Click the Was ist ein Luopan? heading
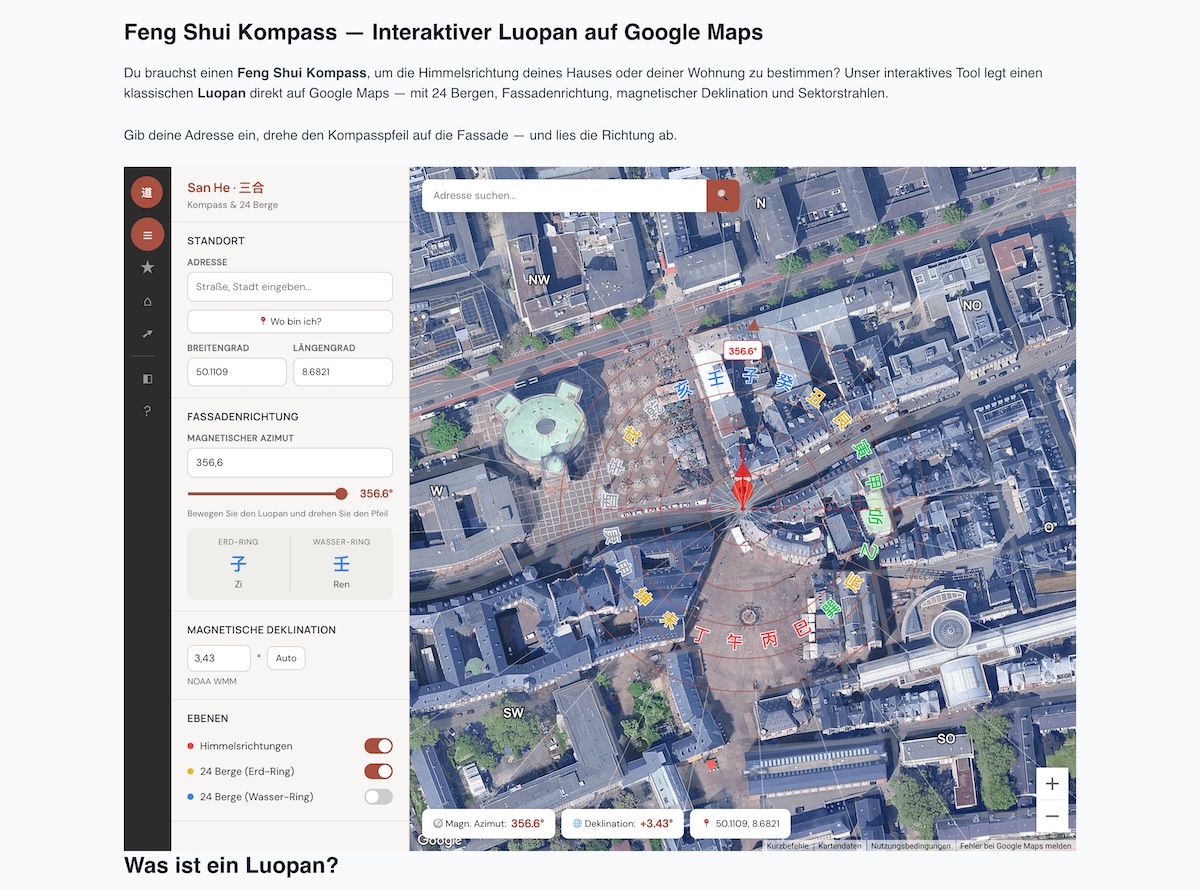 (x=231, y=866)
